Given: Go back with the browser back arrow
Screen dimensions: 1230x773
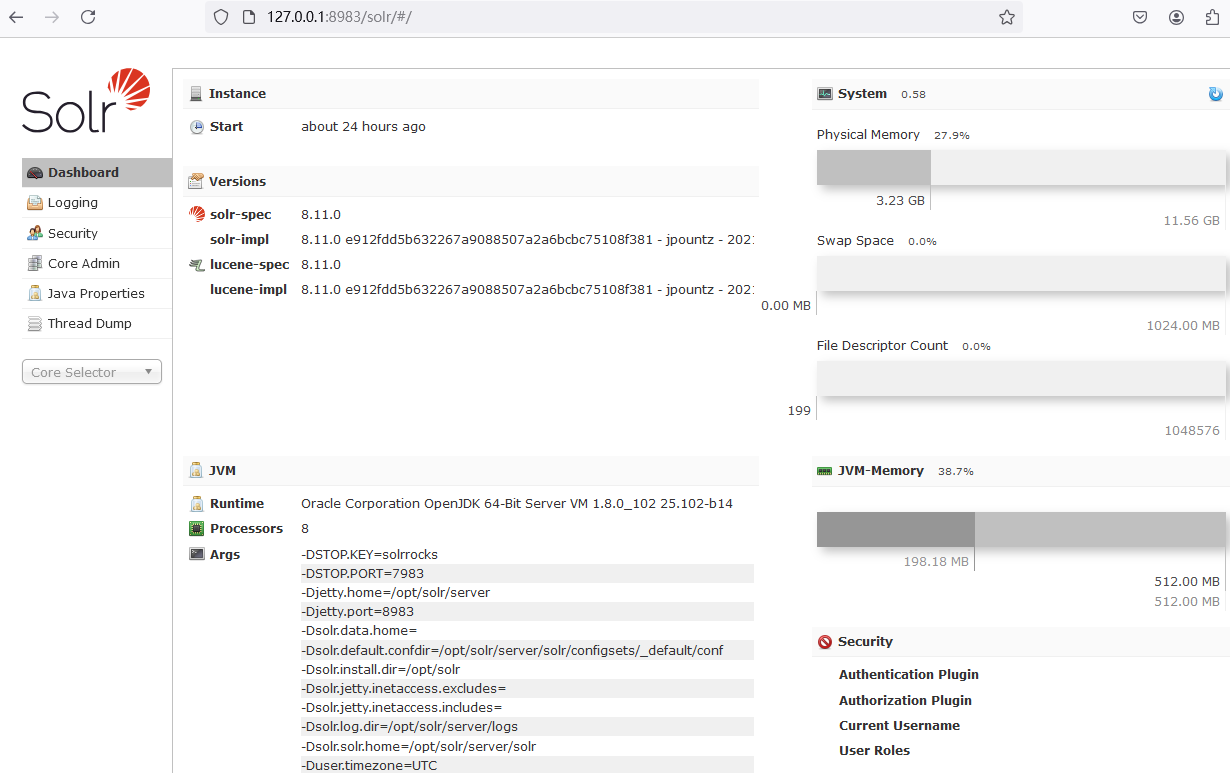Looking at the screenshot, I should [x=16, y=17].
